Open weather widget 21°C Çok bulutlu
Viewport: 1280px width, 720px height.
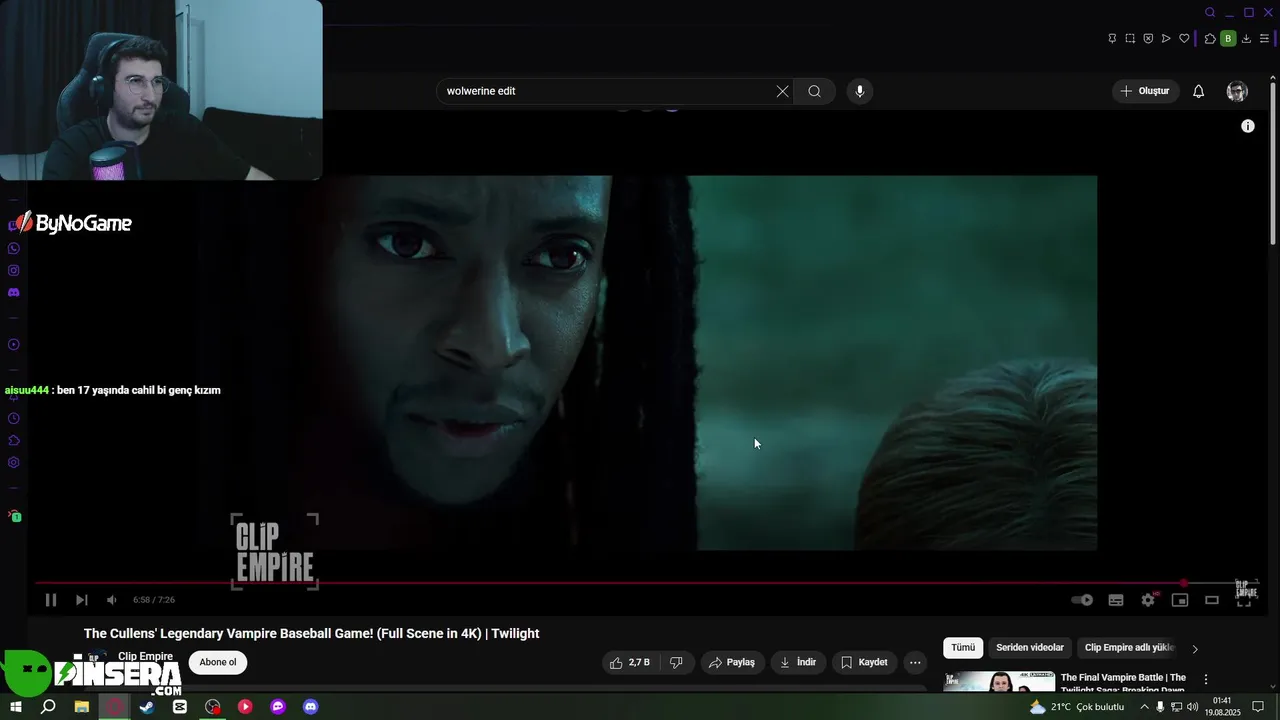pyautogui.click(x=1078, y=707)
